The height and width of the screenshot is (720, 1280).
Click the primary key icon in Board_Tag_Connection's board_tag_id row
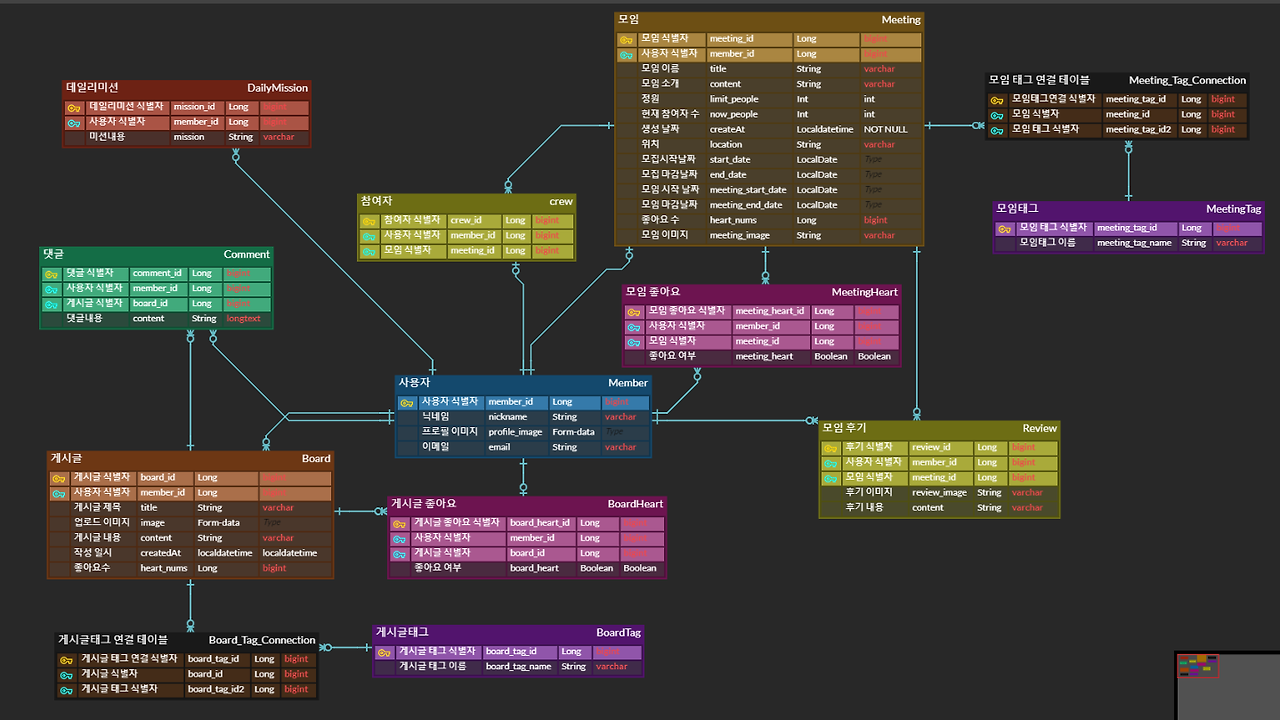tap(66, 660)
